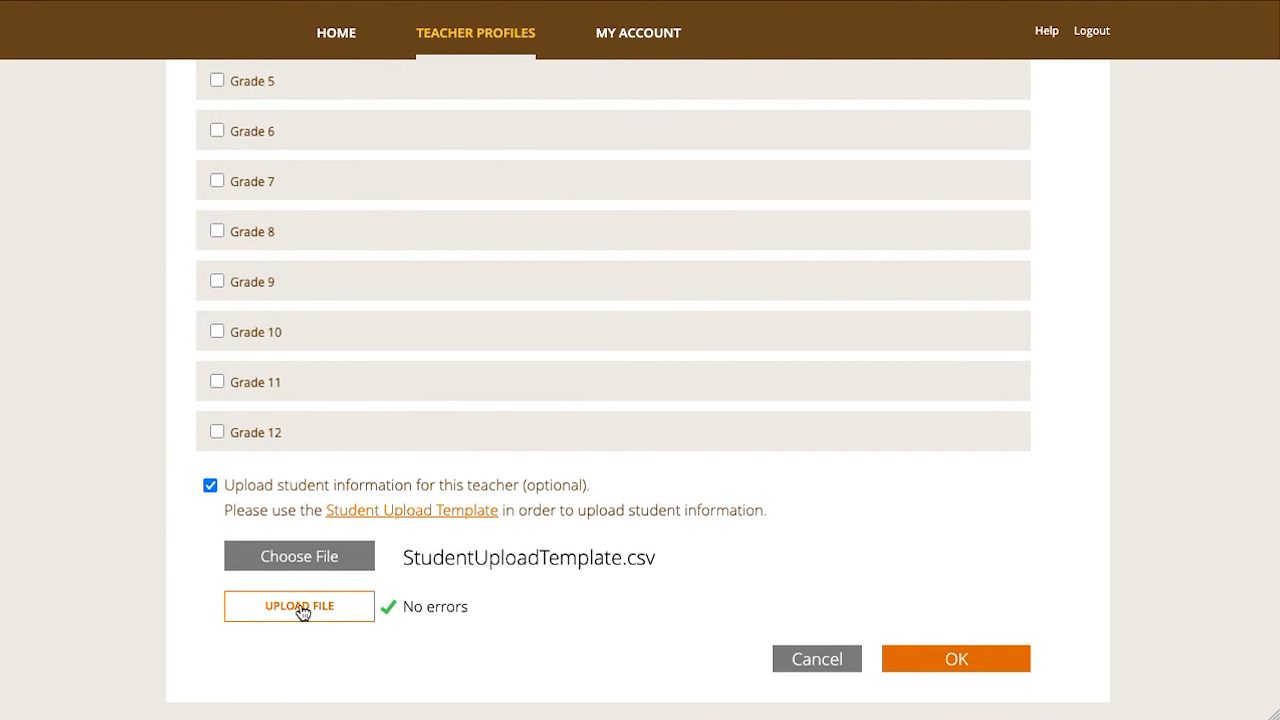
Task: Check the Grade 9 option
Action: click(x=217, y=281)
